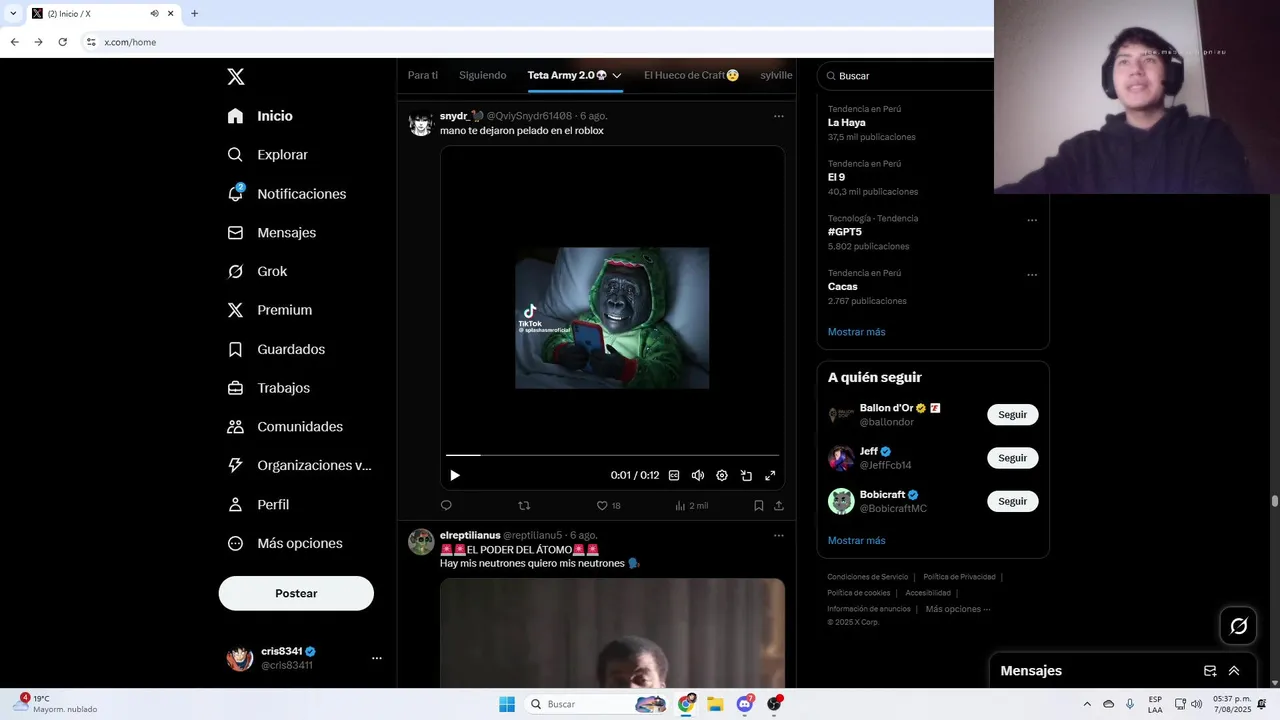Viewport: 1280px width, 720px height.
Task: Go back in browser
Action: click(14, 42)
